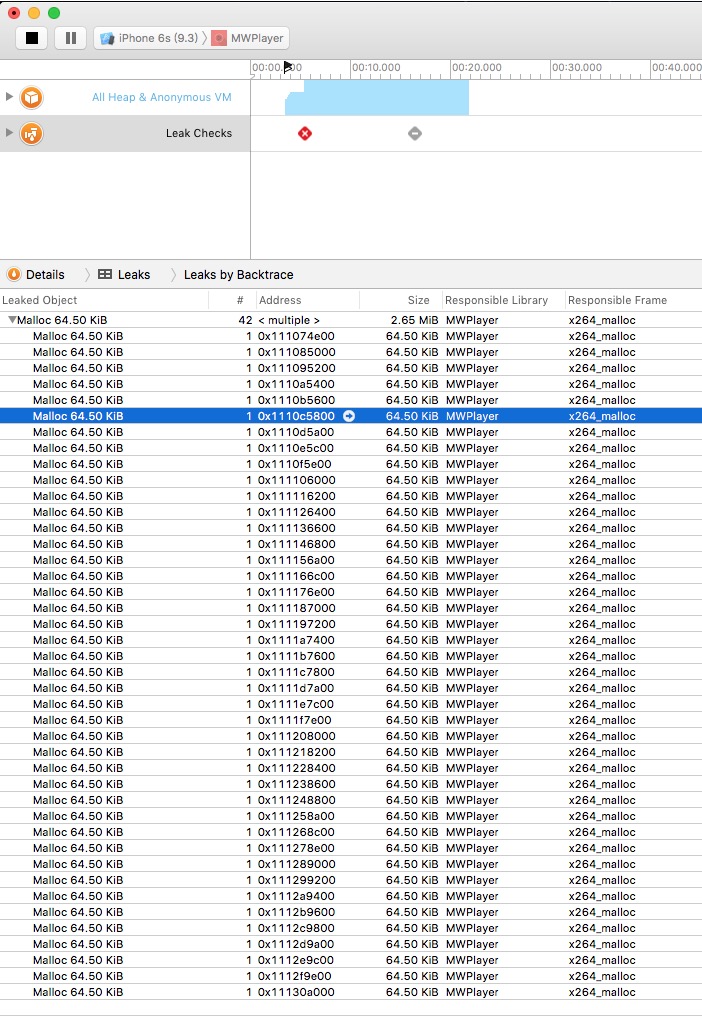Select the leak row at address 0x111136600

(x=351, y=528)
